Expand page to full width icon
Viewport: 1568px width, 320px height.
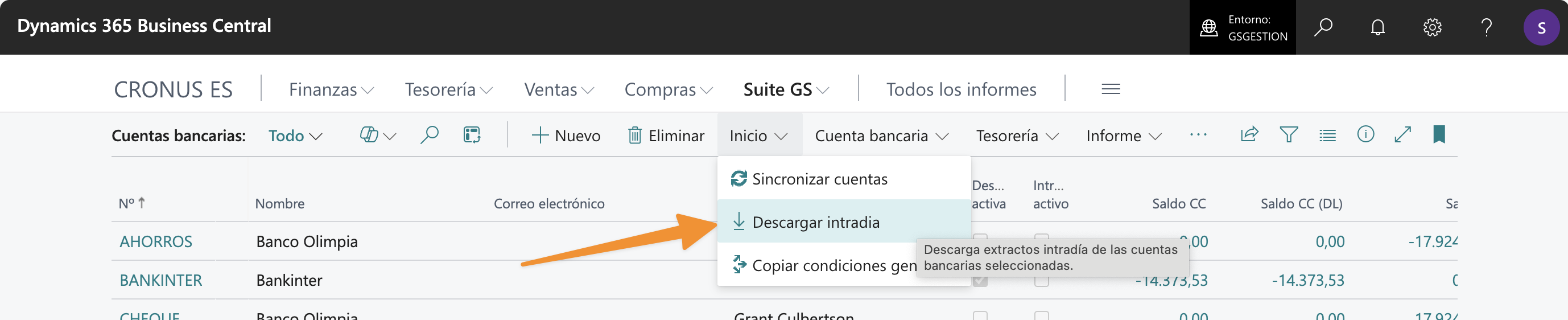(1402, 134)
